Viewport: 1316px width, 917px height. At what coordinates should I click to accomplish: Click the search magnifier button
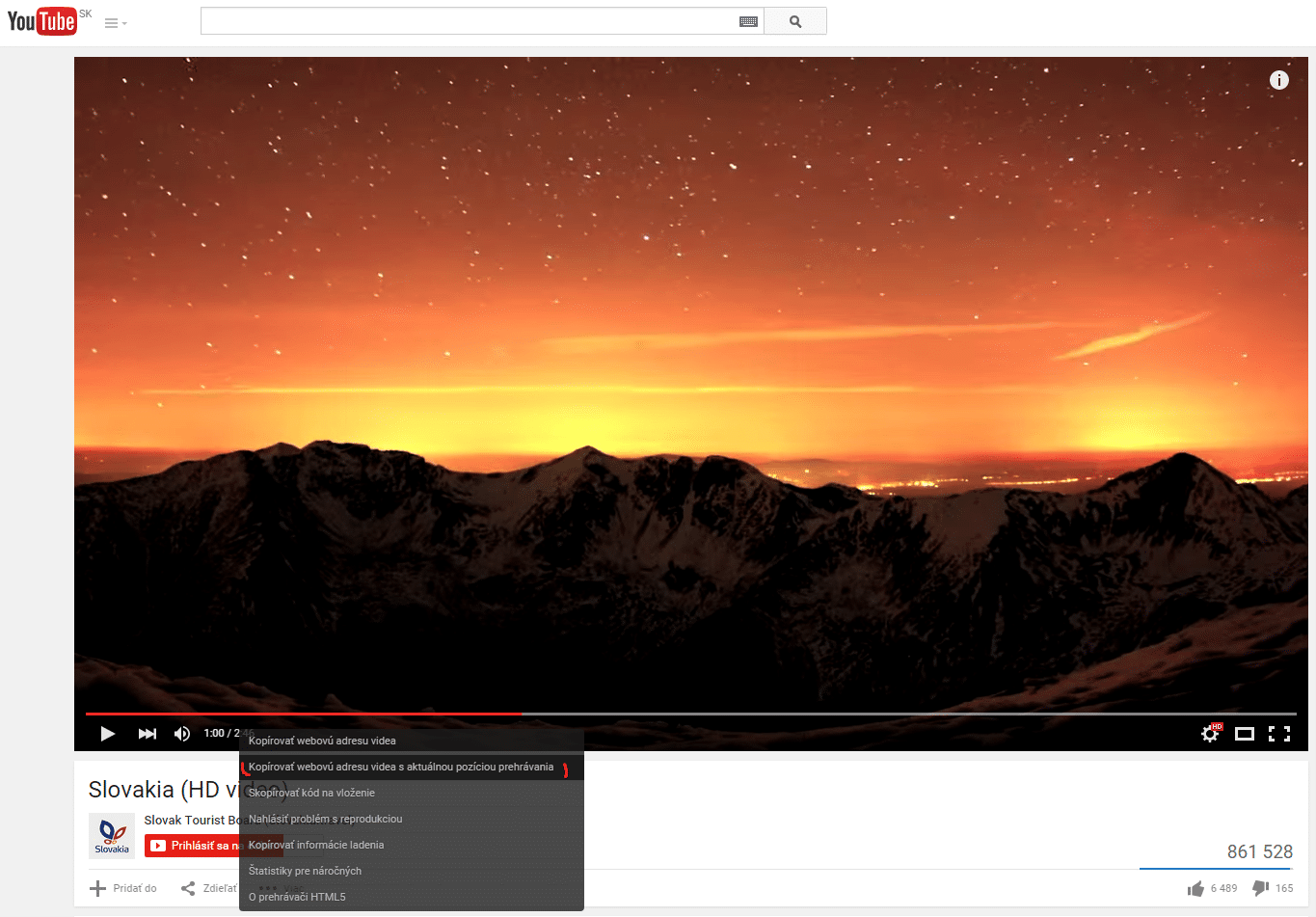point(795,21)
